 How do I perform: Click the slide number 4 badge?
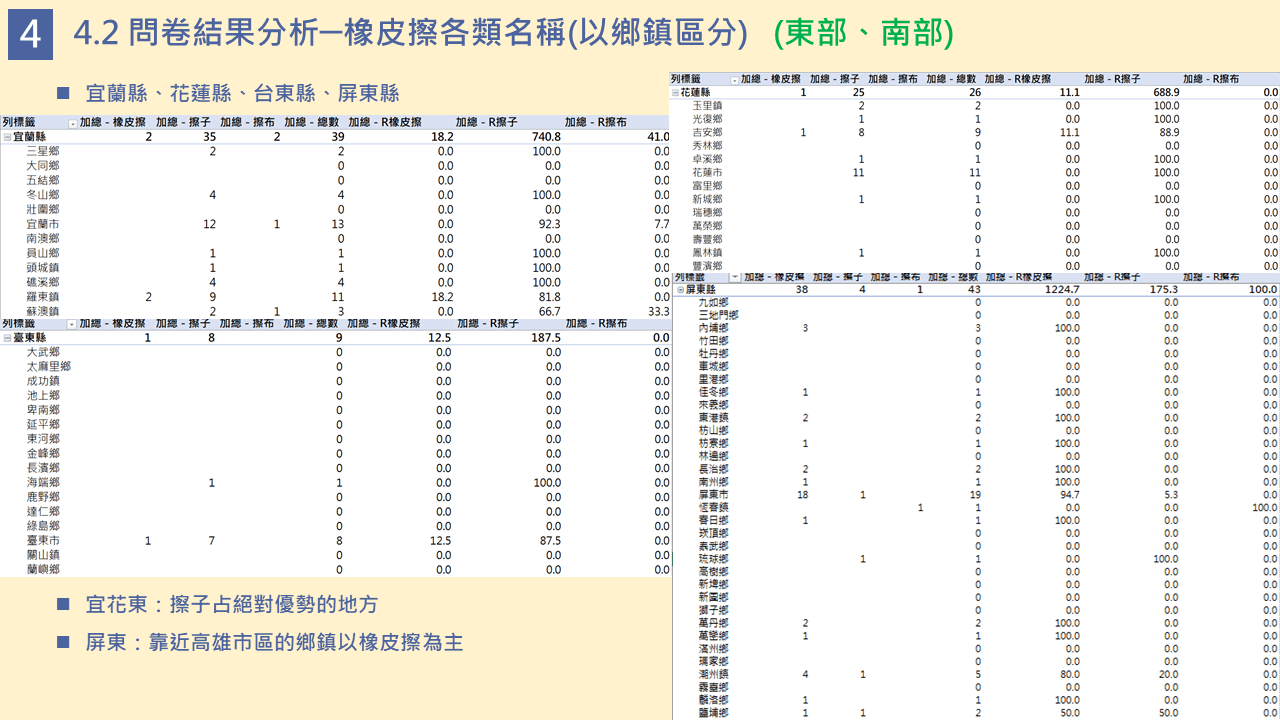(30, 35)
